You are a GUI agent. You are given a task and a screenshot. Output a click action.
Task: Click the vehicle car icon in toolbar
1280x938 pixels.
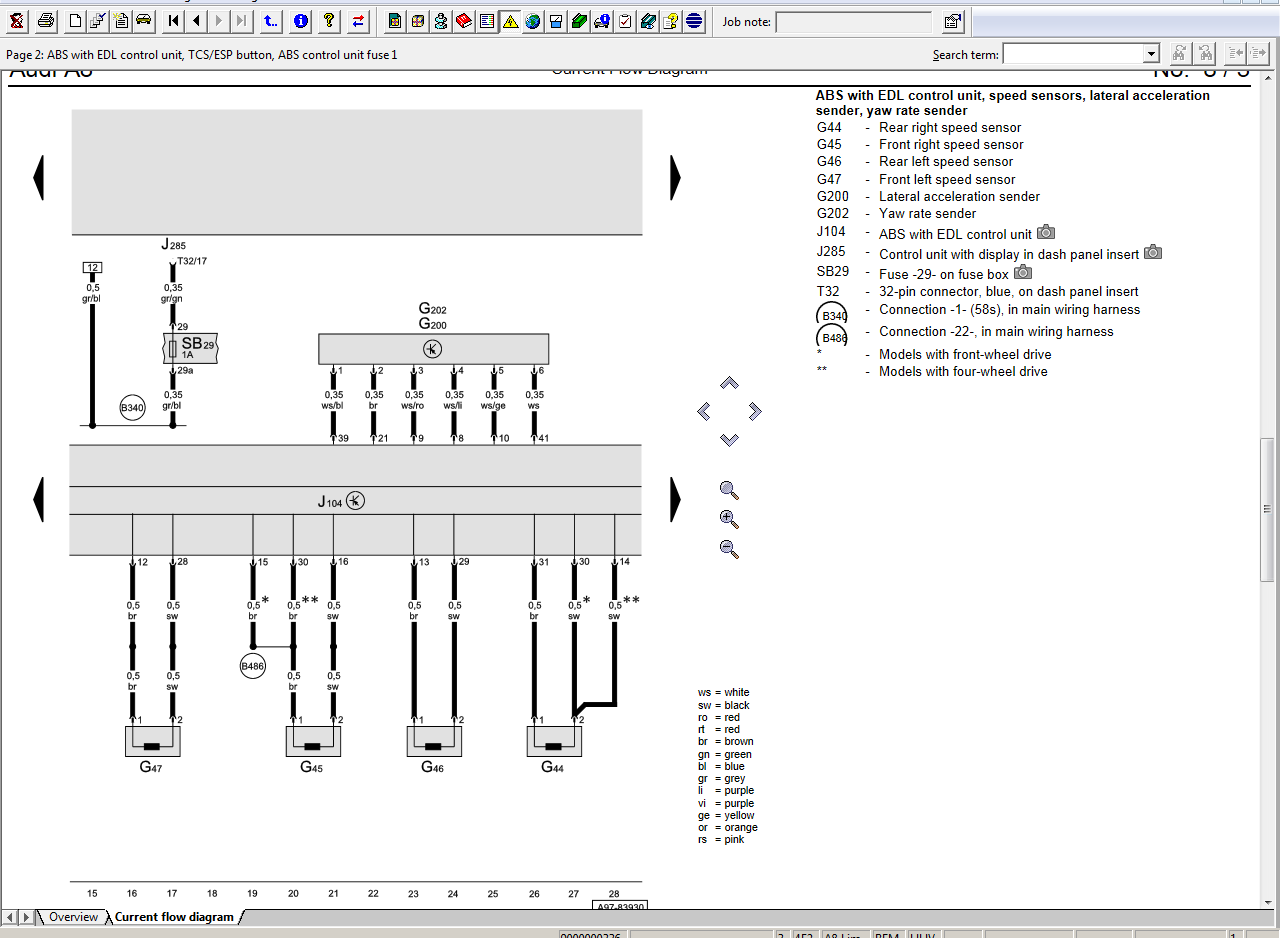click(142, 20)
